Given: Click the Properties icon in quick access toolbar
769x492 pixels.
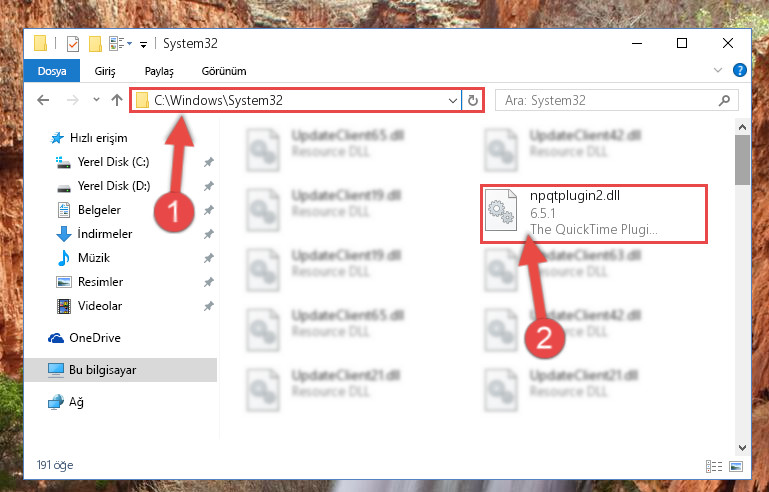Looking at the screenshot, I should coord(73,44).
